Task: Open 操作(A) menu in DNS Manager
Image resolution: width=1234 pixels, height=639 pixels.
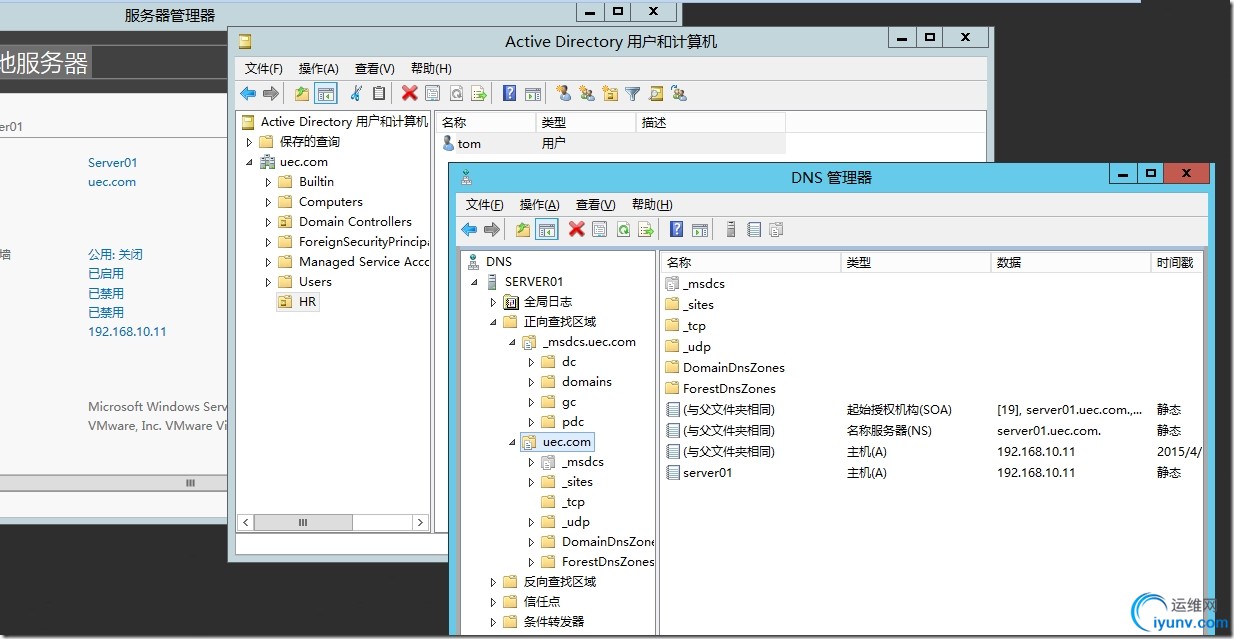Action: point(540,204)
